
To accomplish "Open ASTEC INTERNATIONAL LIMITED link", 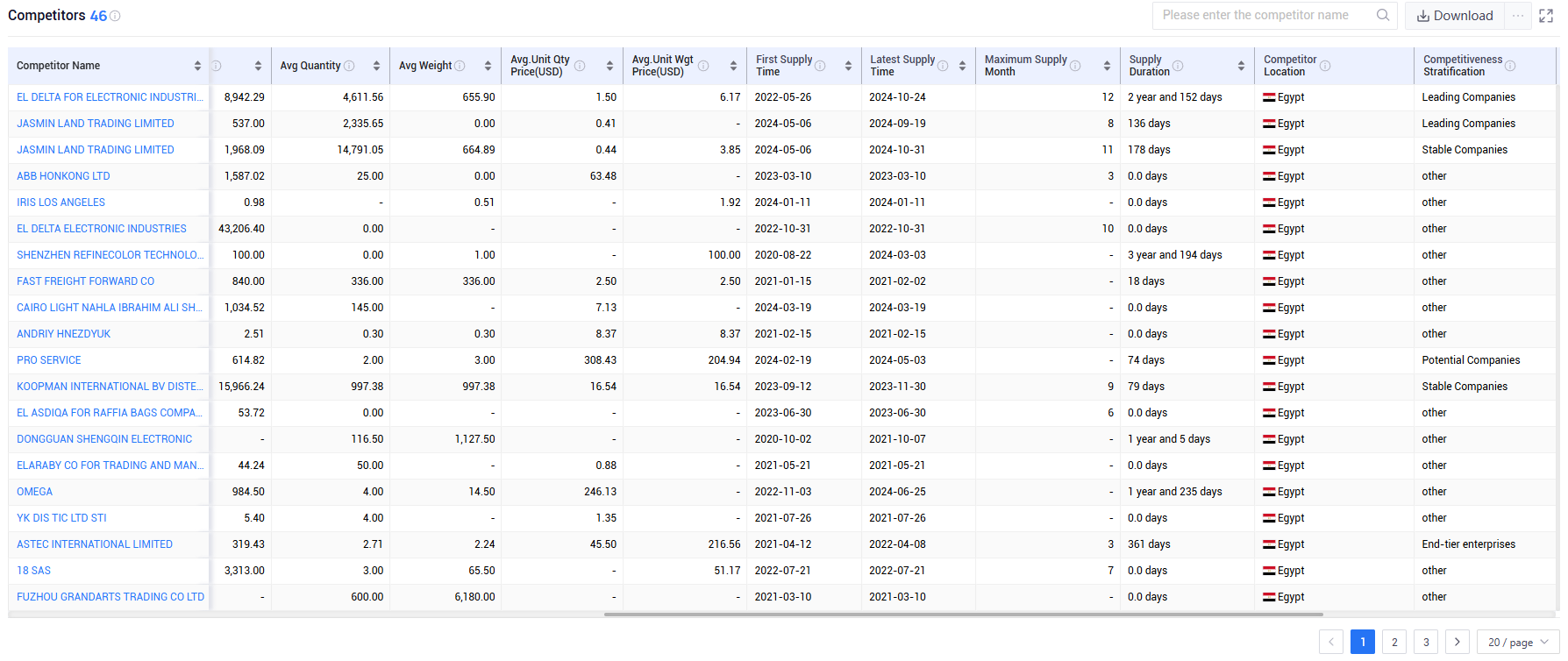I will coord(95,544).
